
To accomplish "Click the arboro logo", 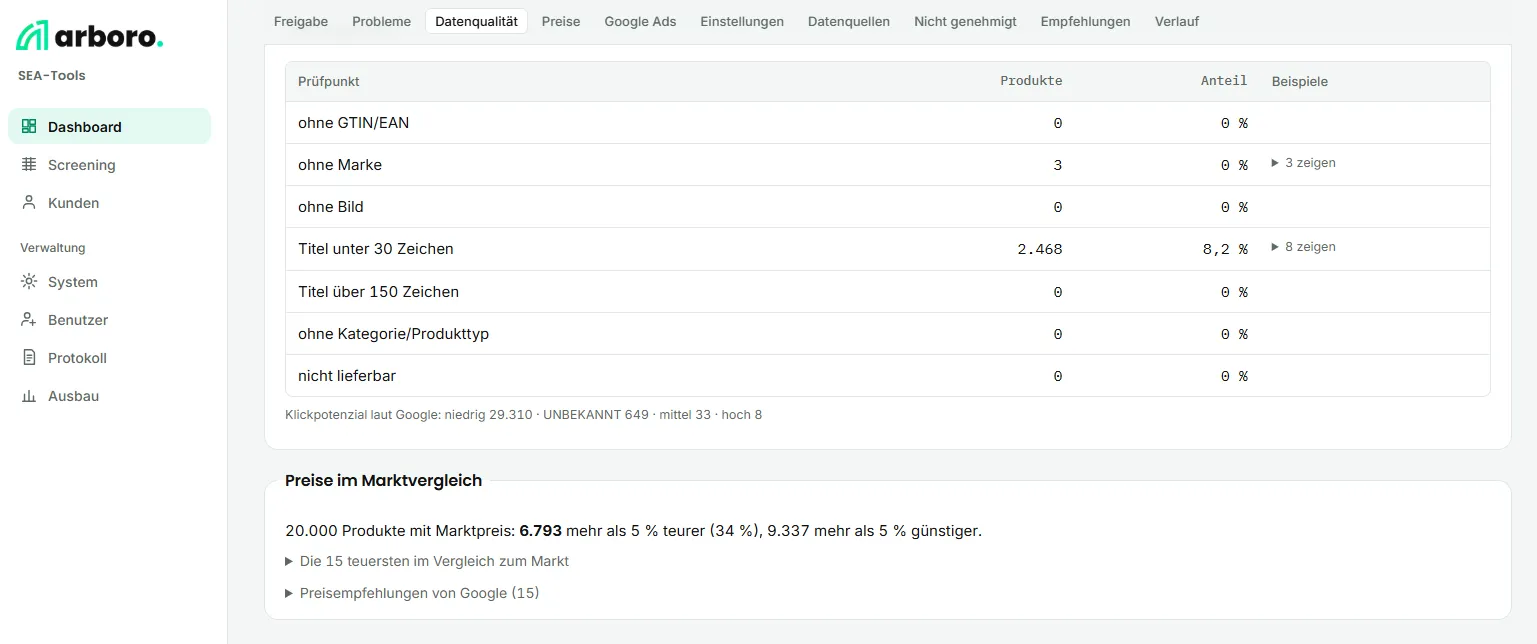I will (90, 36).
